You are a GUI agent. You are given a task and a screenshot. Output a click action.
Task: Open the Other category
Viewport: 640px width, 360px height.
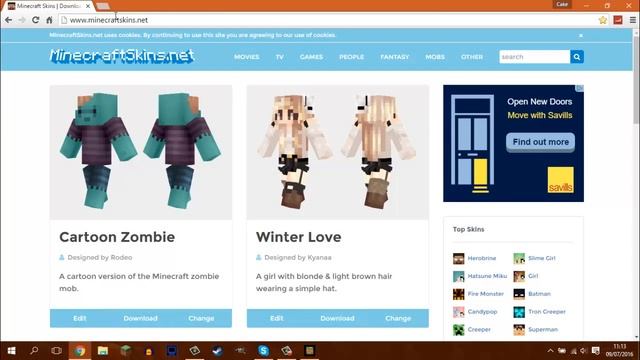[x=472, y=57]
